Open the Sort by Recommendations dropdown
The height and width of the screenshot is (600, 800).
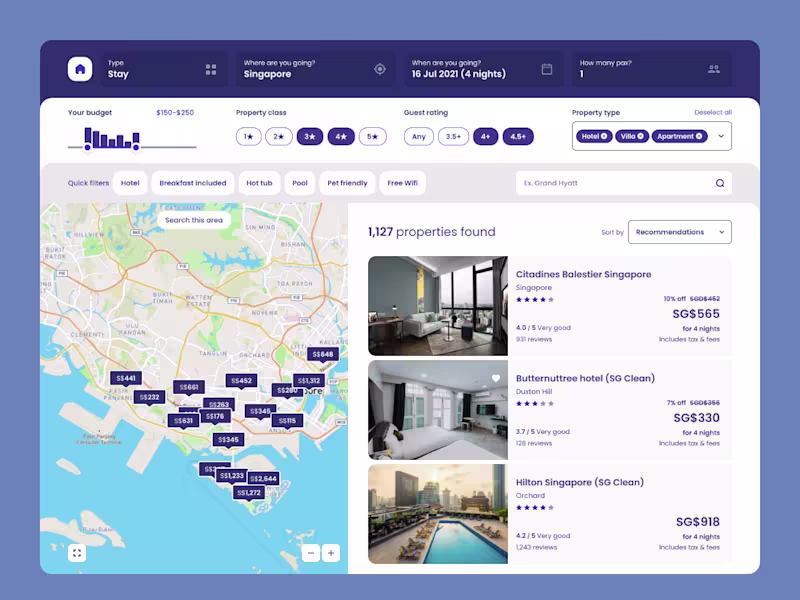point(680,232)
